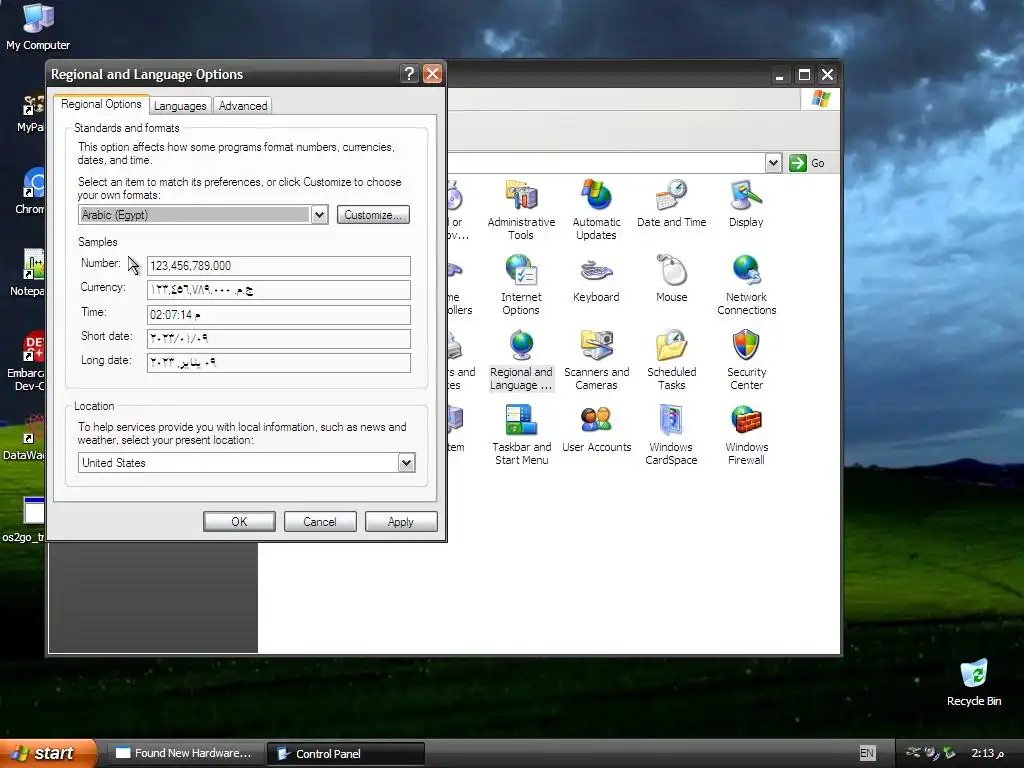Expand the Control Panel address bar dropdown

click(x=773, y=163)
